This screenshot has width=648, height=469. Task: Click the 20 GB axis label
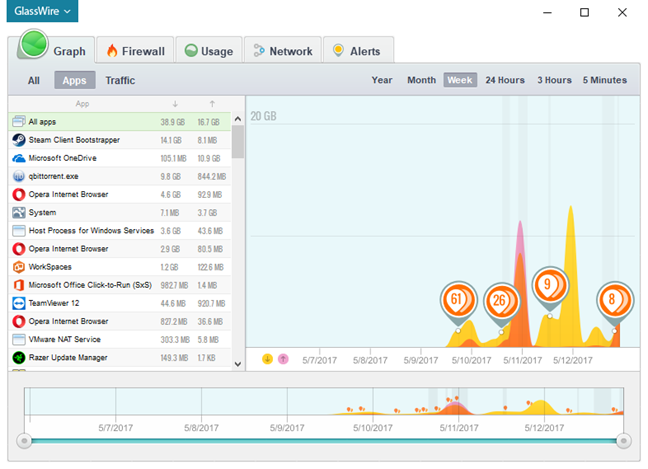click(x=263, y=116)
